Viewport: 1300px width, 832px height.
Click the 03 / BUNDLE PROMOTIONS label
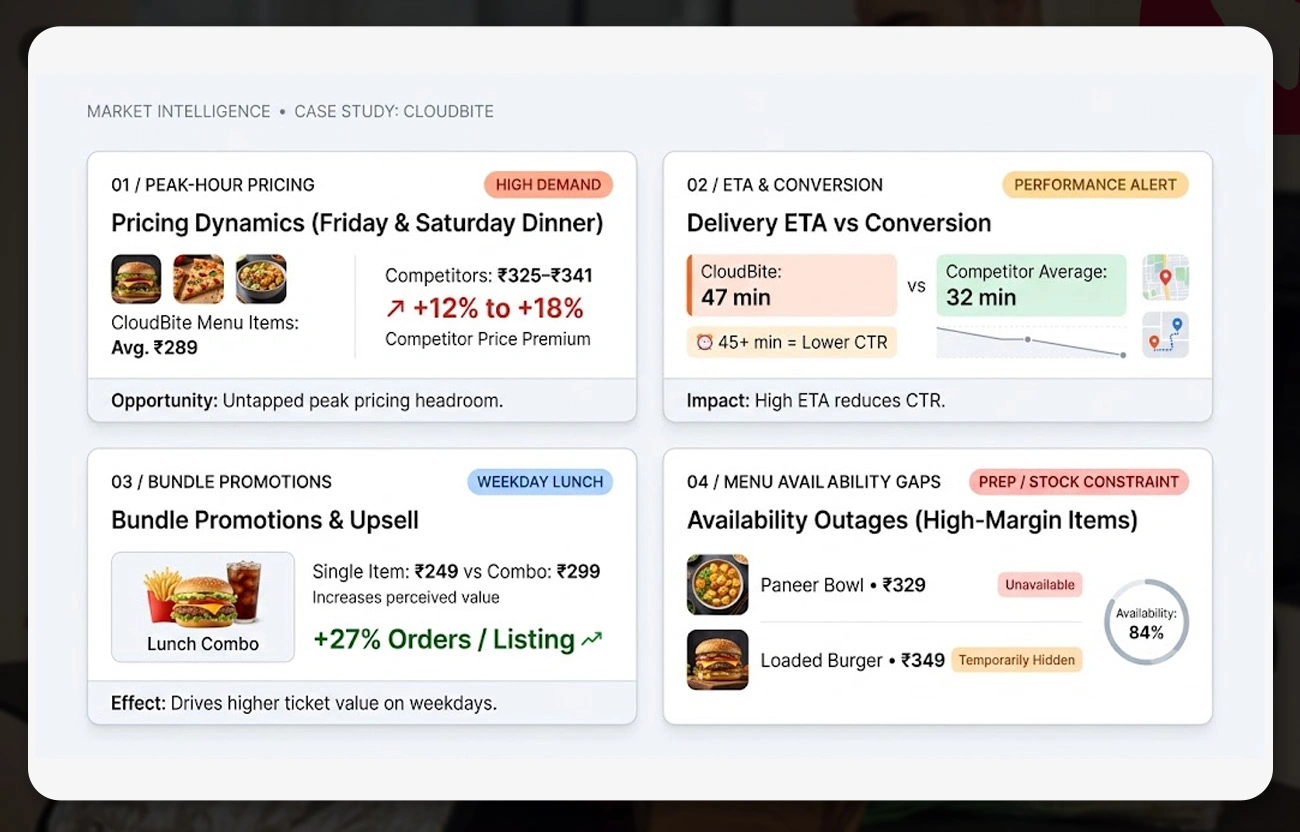coord(221,482)
